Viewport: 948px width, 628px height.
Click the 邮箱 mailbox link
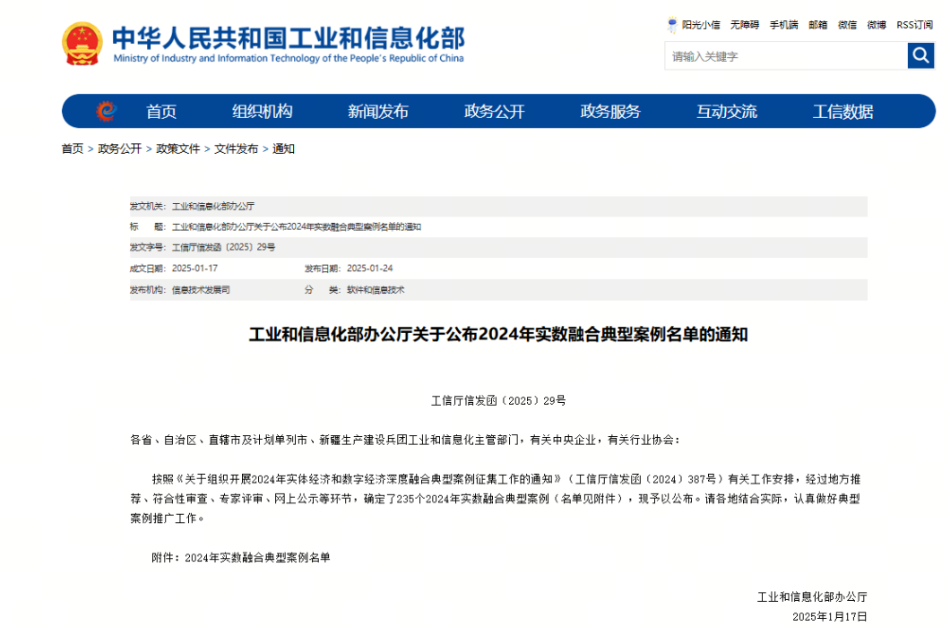coord(818,24)
